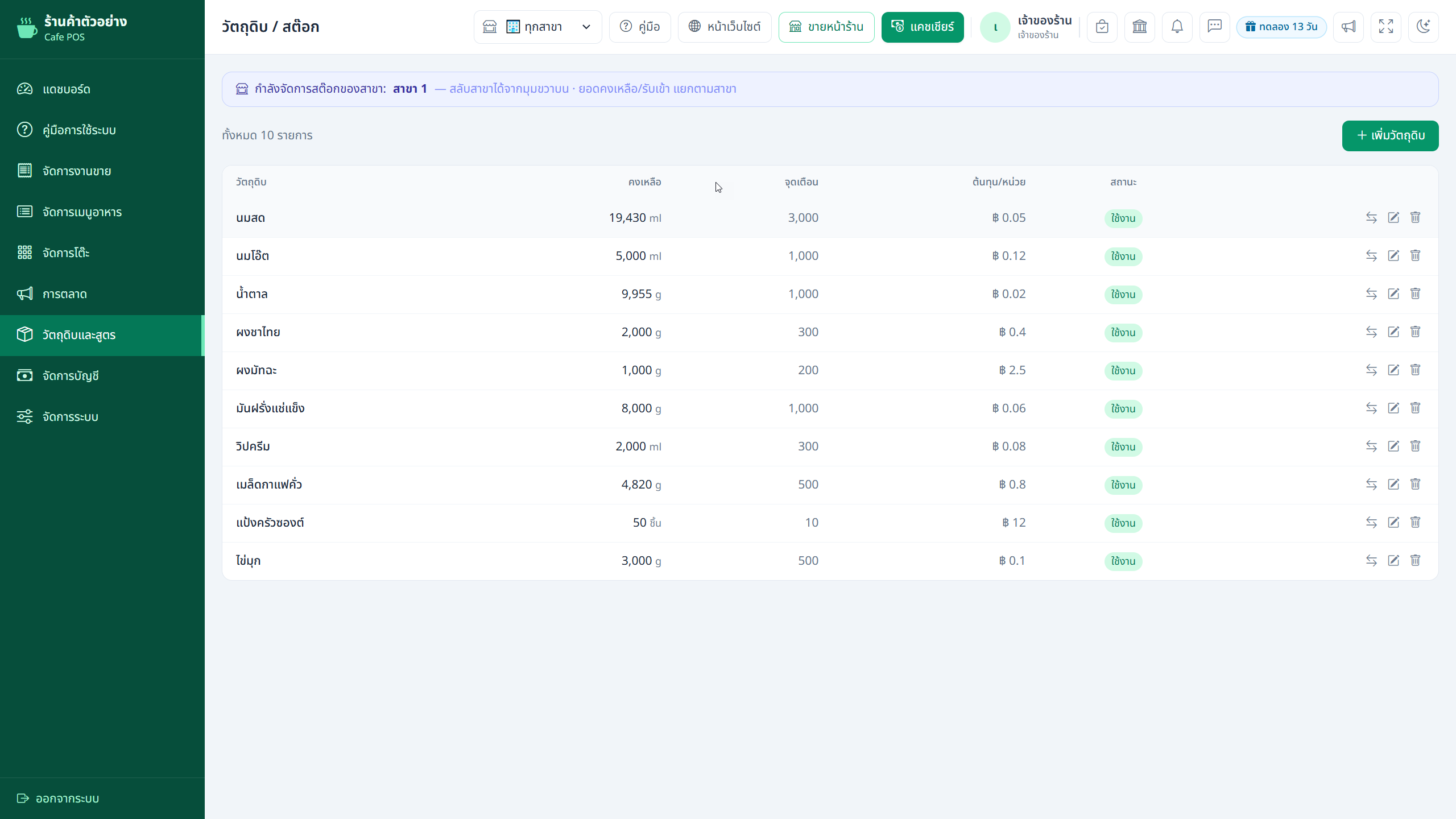Delete the วิปครีม ingredient
This screenshot has width=1456, height=819.
tap(1416, 446)
